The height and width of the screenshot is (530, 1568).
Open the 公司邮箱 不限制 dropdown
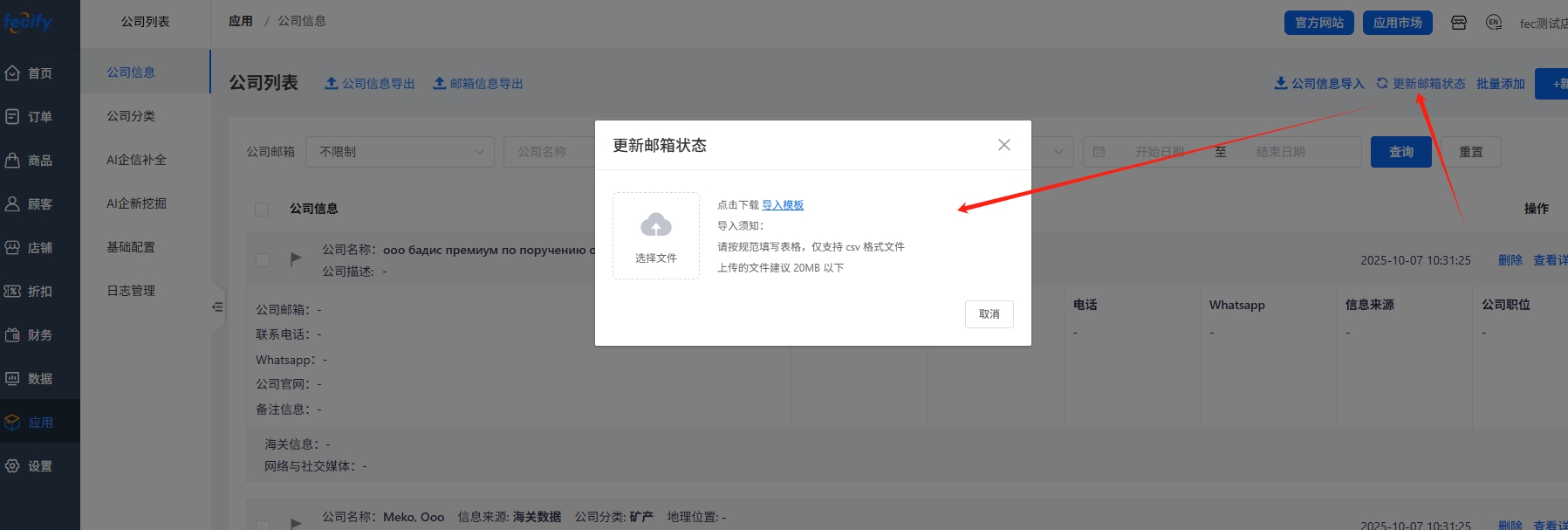[x=401, y=152]
